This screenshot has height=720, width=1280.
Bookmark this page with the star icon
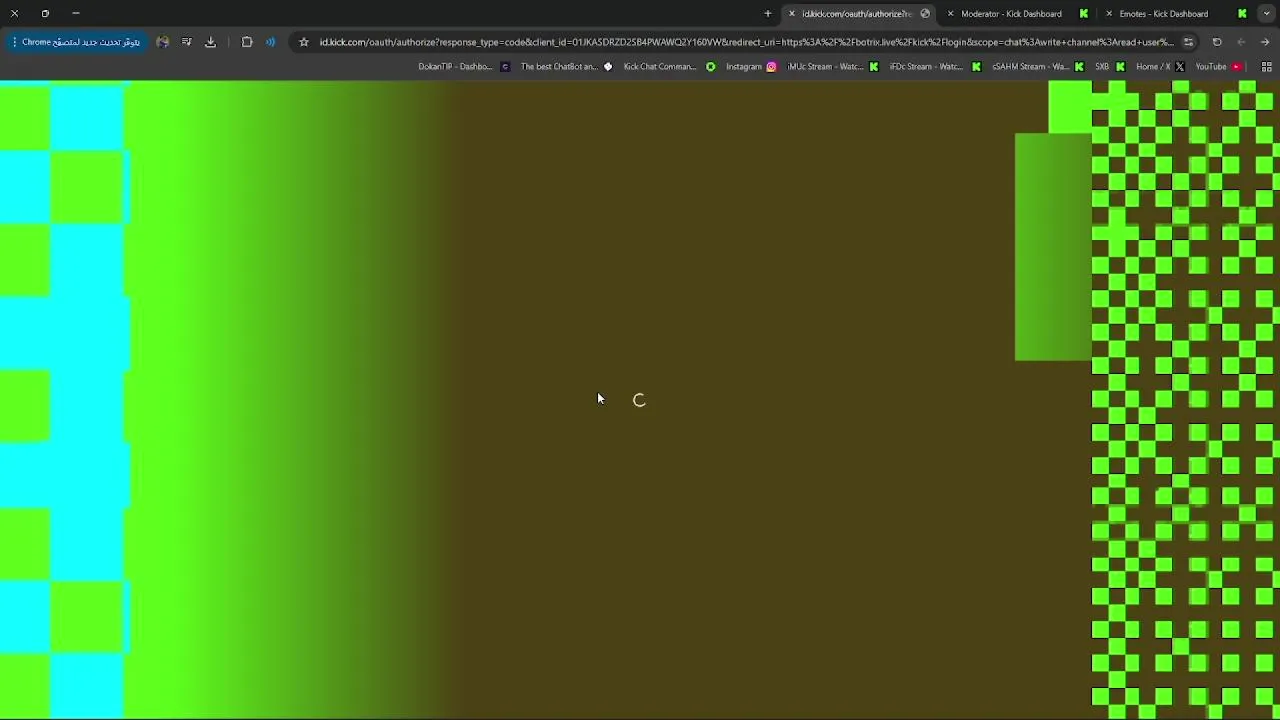click(304, 42)
